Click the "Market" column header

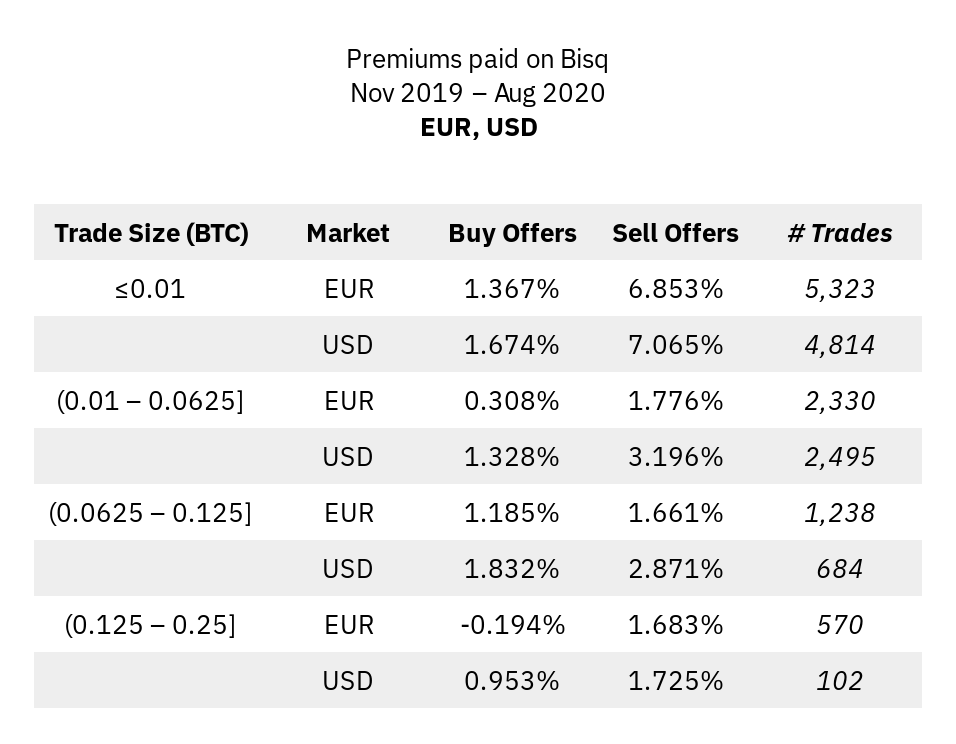[x=348, y=233]
